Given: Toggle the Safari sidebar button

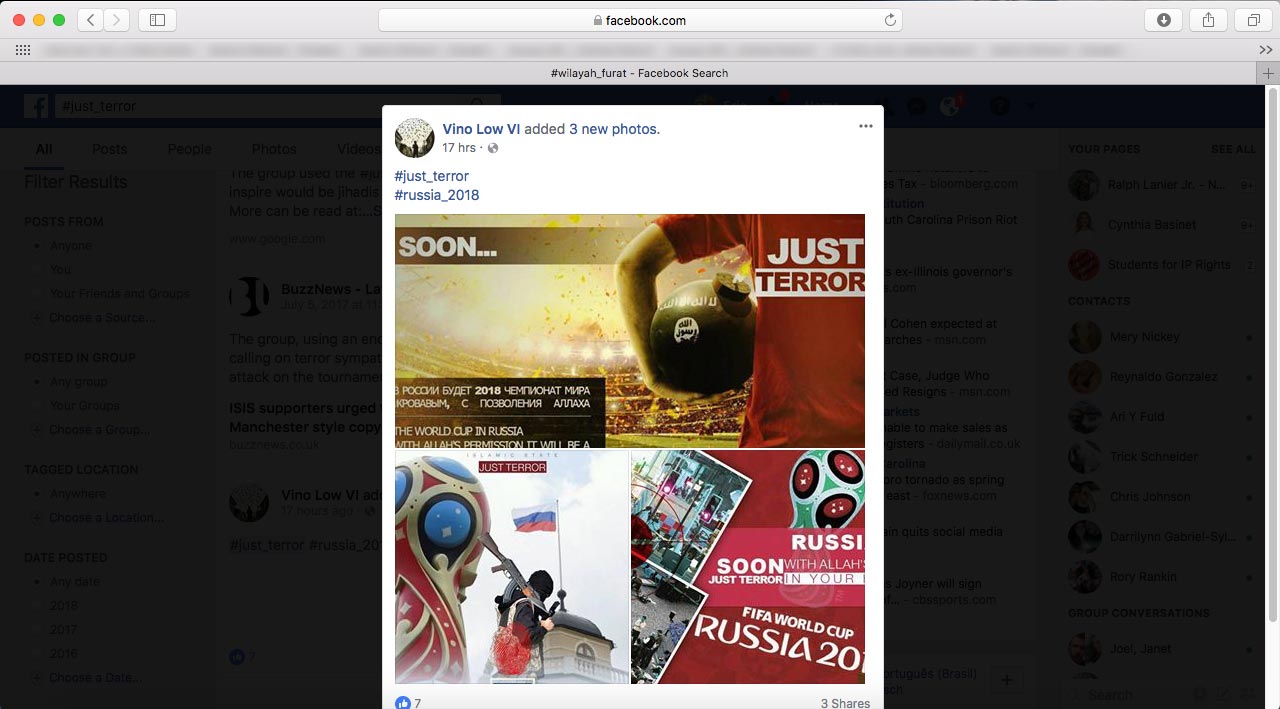Looking at the screenshot, I should (x=157, y=20).
